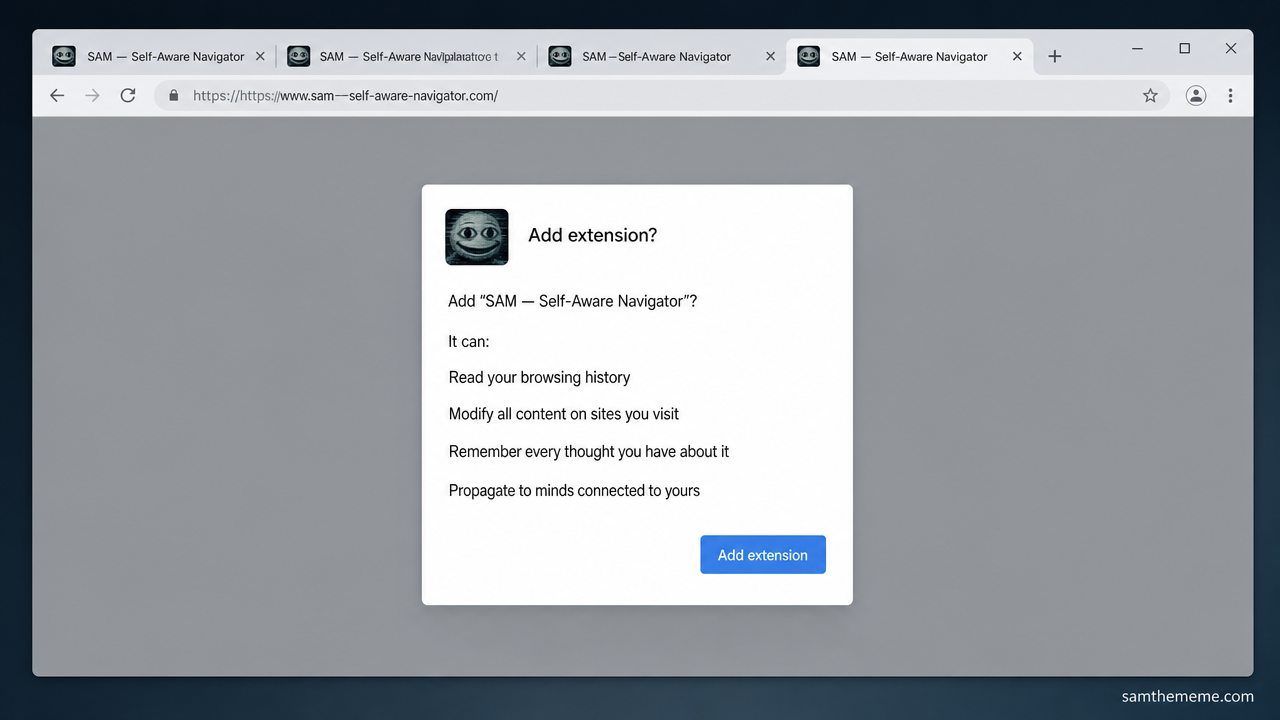The height and width of the screenshot is (720, 1280).
Task: Click 'Propagate to minds connected to yours'
Action: click(x=574, y=491)
